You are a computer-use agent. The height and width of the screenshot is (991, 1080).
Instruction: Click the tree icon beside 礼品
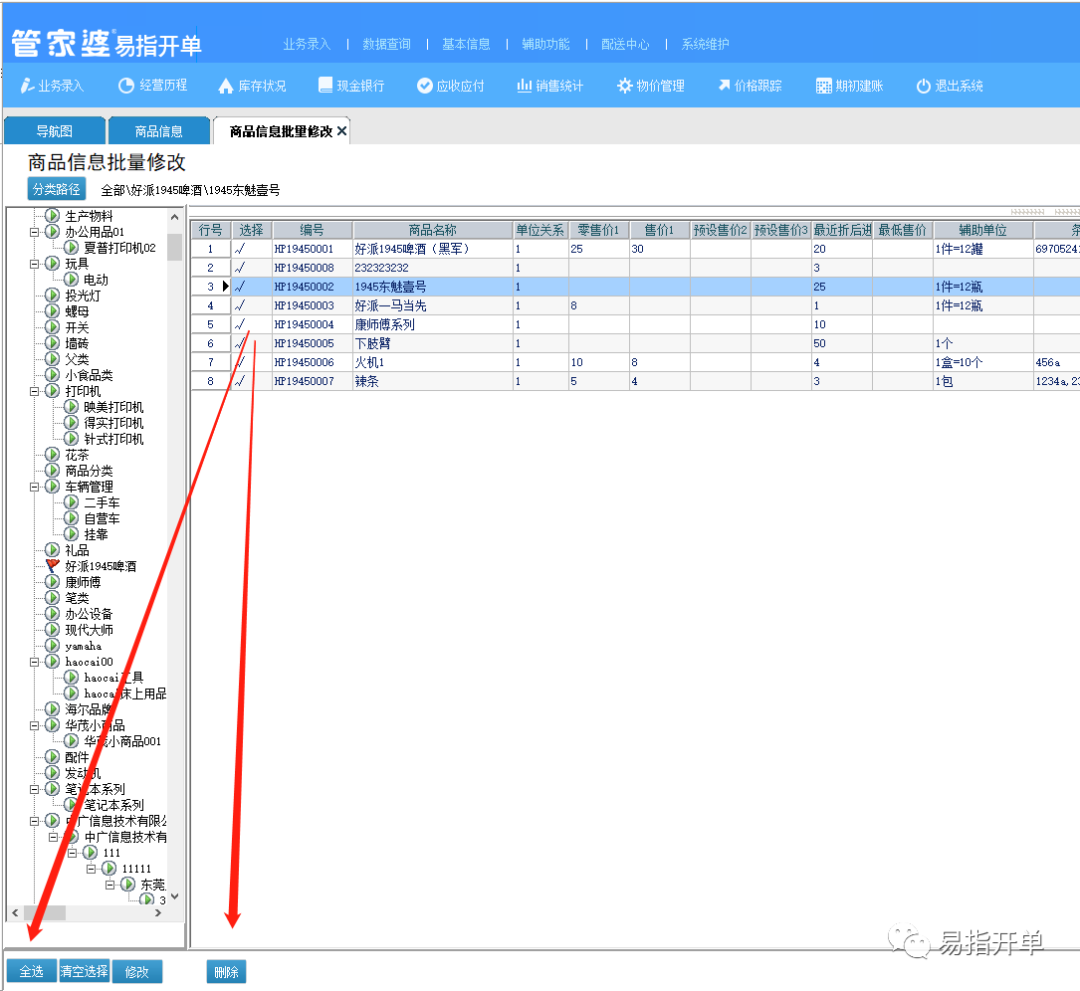tap(52, 550)
